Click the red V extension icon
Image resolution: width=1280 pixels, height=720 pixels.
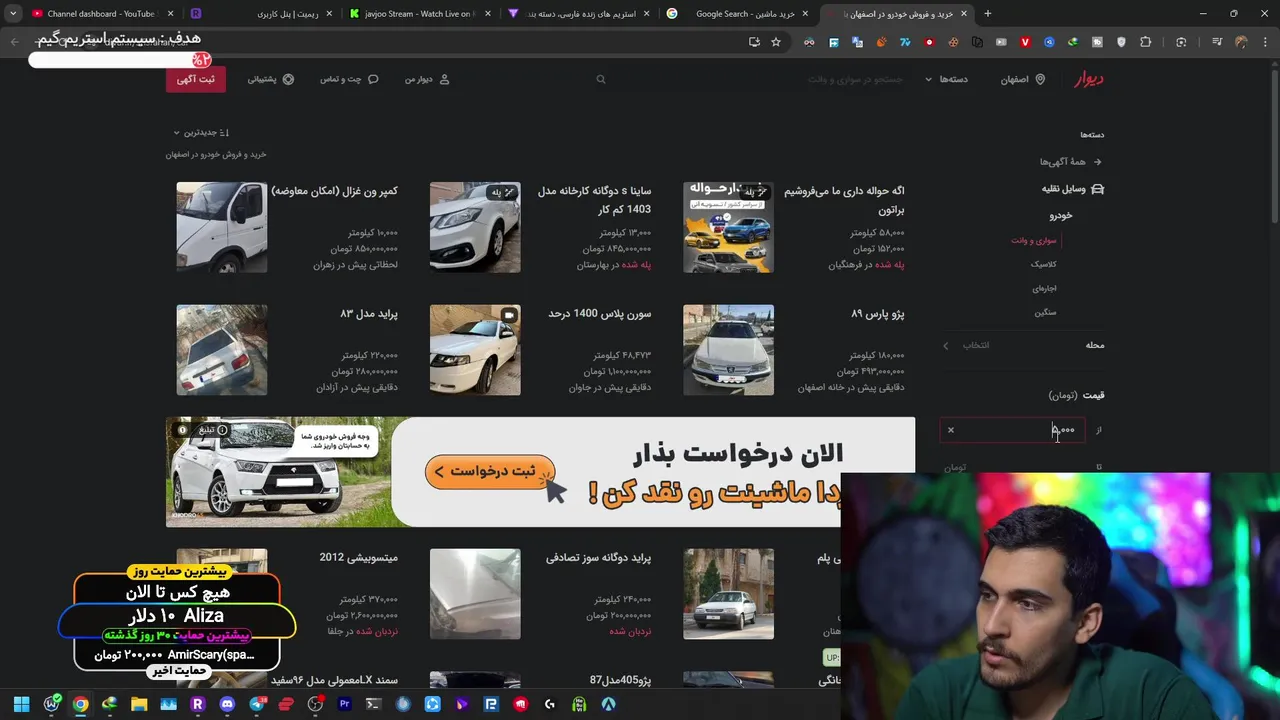(x=1025, y=42)
